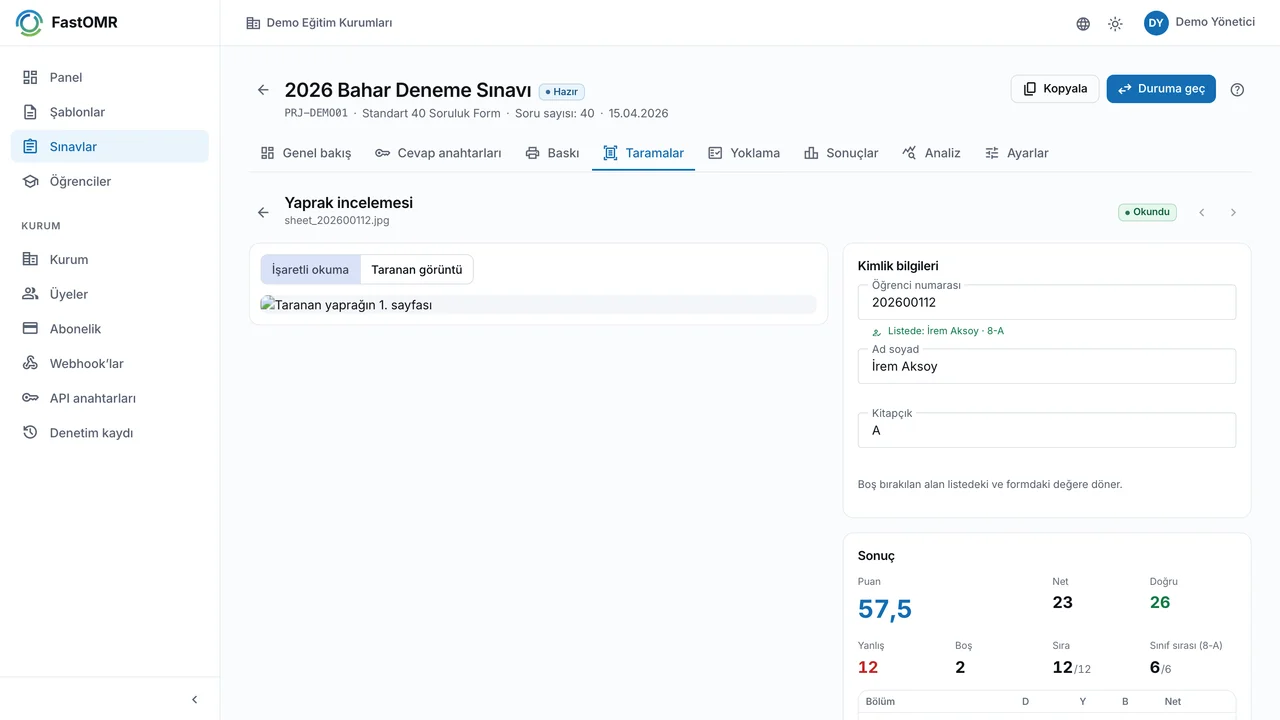This screenshot has width=1280, height=720.
Task: Open the Cevap anahtarları tab
Action: [438, 153]
